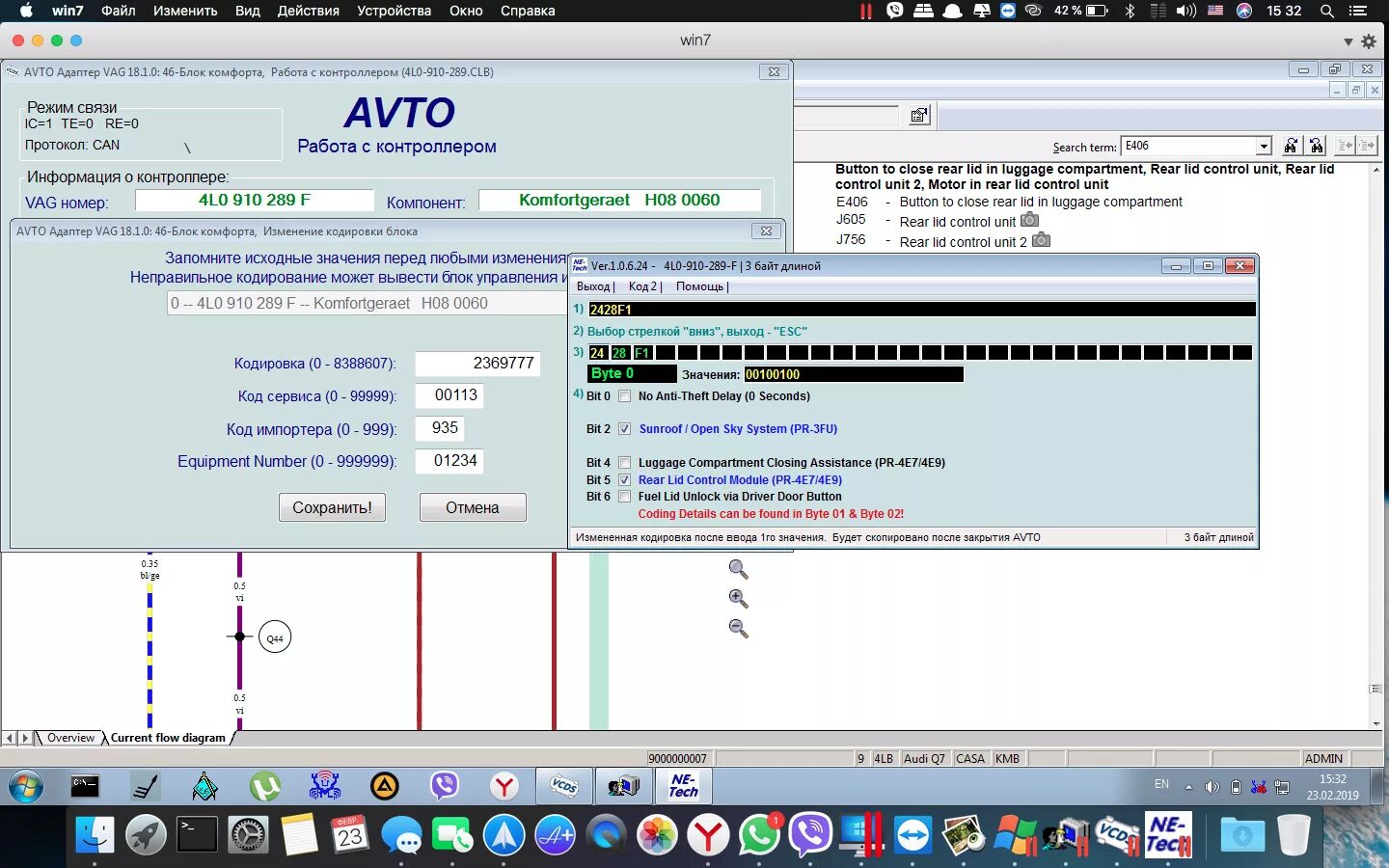1389x868 pixels.
Task: Click the scroll down arrow of the diagram panel
Action: (x=1375, y=723)
